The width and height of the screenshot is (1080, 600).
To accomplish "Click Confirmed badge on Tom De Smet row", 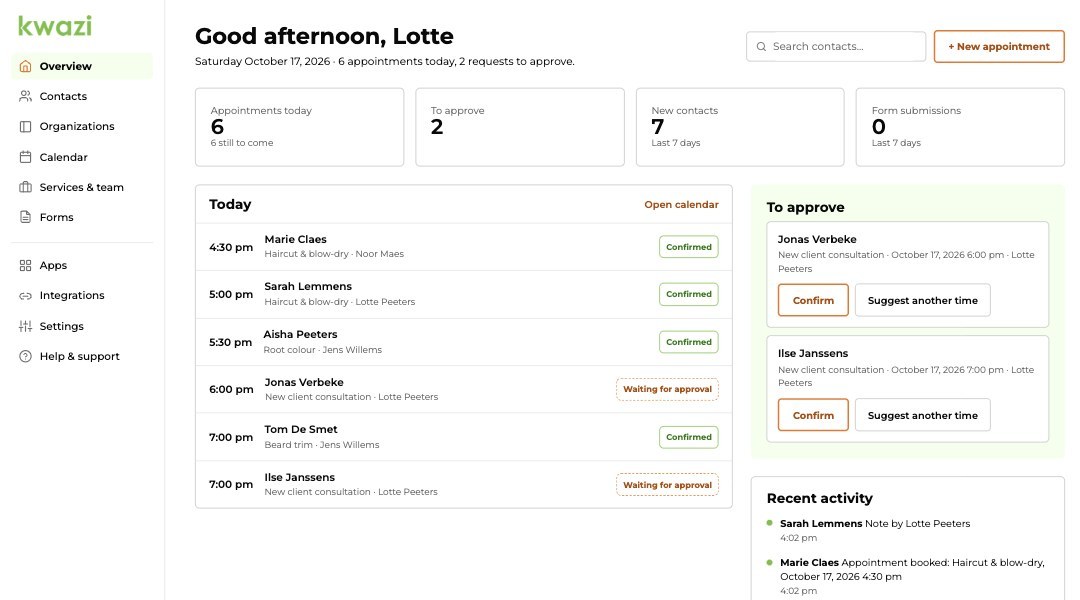I will coord(689,437).
